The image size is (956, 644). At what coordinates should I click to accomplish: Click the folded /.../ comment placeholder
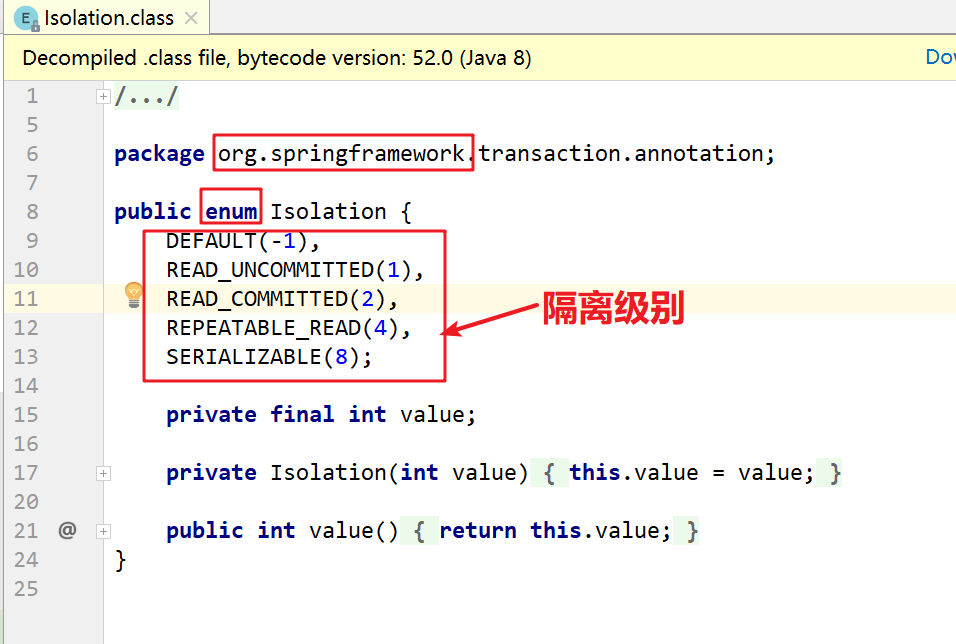pos(146,96)
